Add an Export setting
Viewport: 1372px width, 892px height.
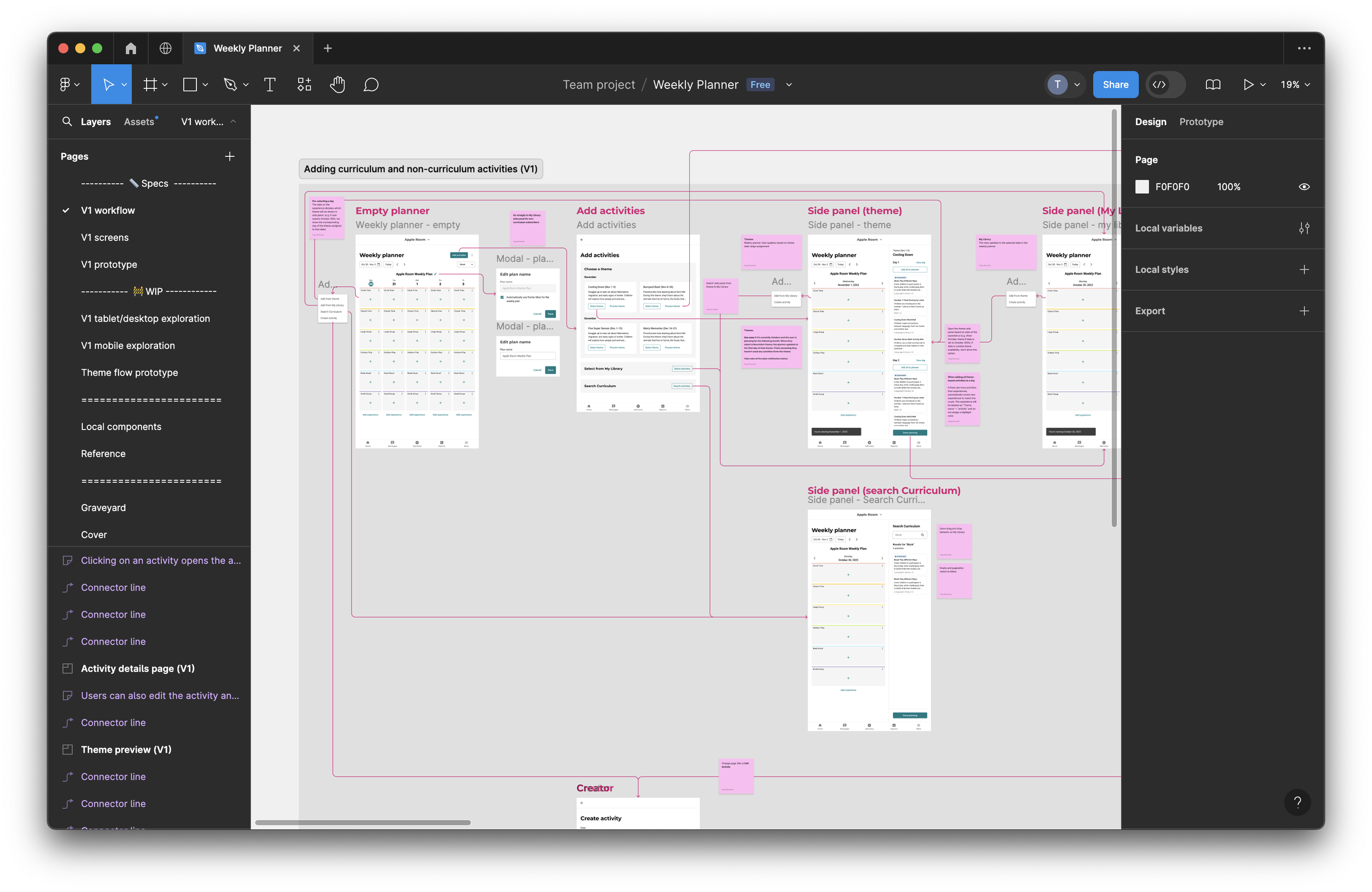(1304, 311)
